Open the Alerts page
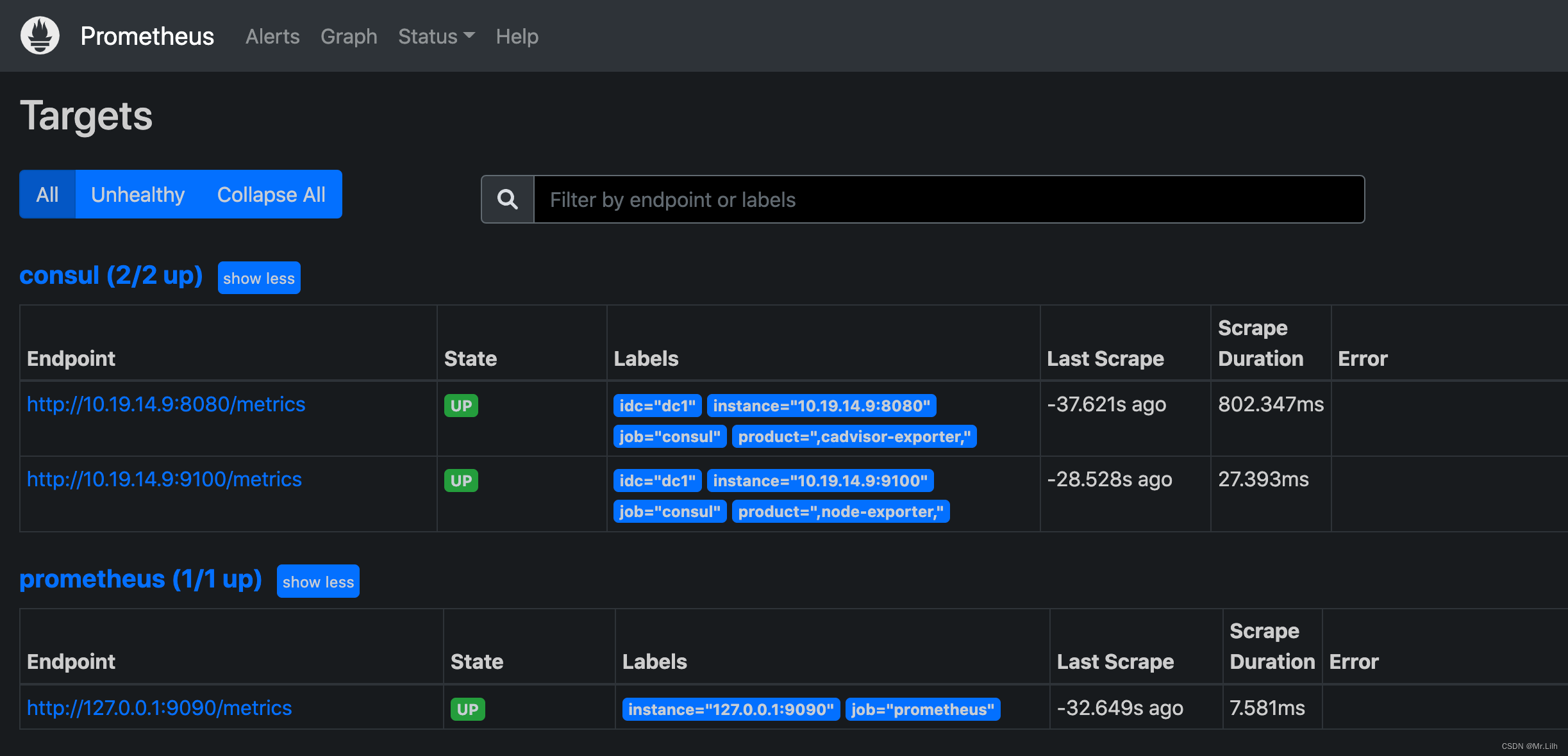The width and height of the screenshot is (1568, 756). pos(272,37)
